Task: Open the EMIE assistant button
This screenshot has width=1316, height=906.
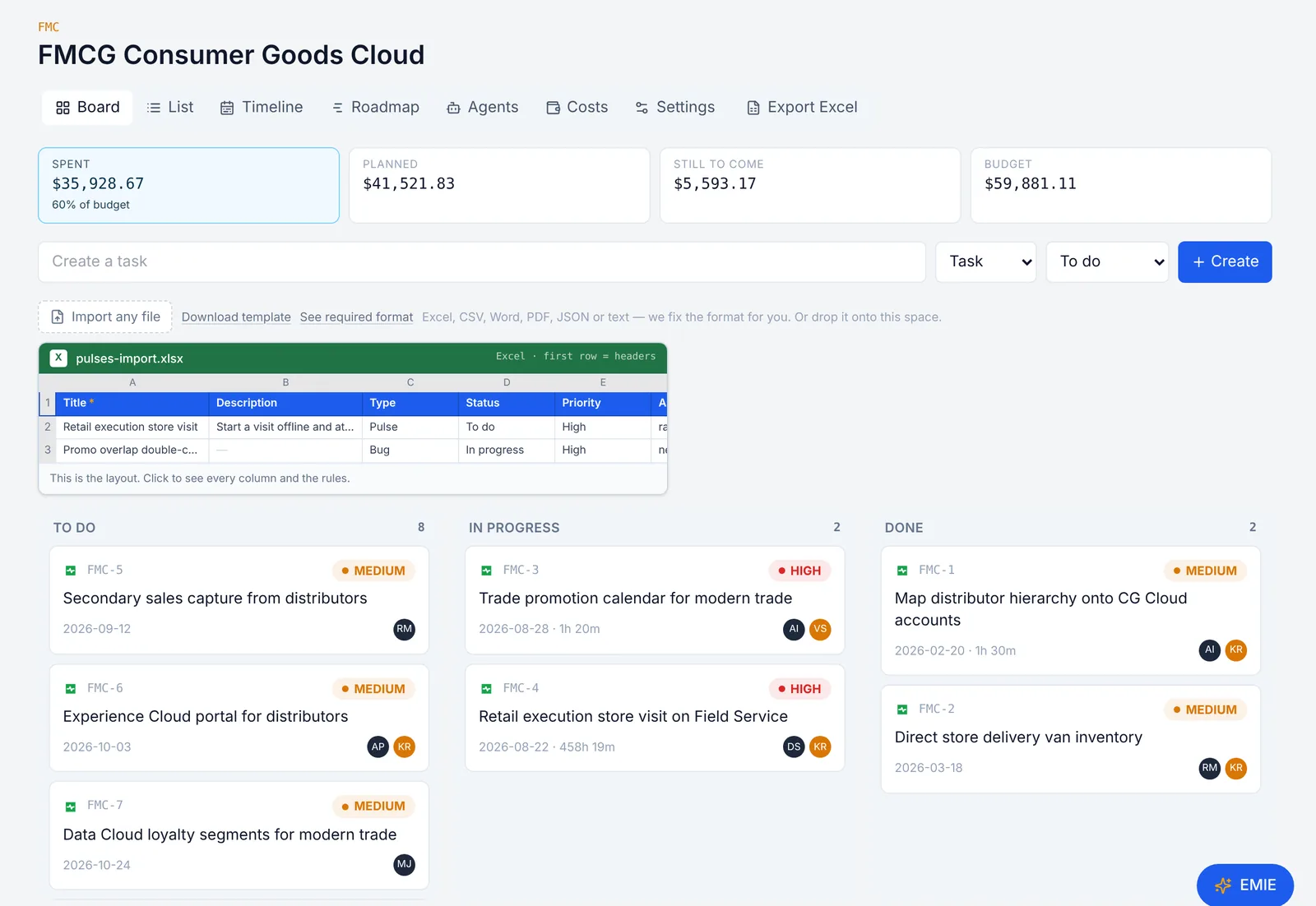Action: pyautogui.click(x=1245, y=885)
